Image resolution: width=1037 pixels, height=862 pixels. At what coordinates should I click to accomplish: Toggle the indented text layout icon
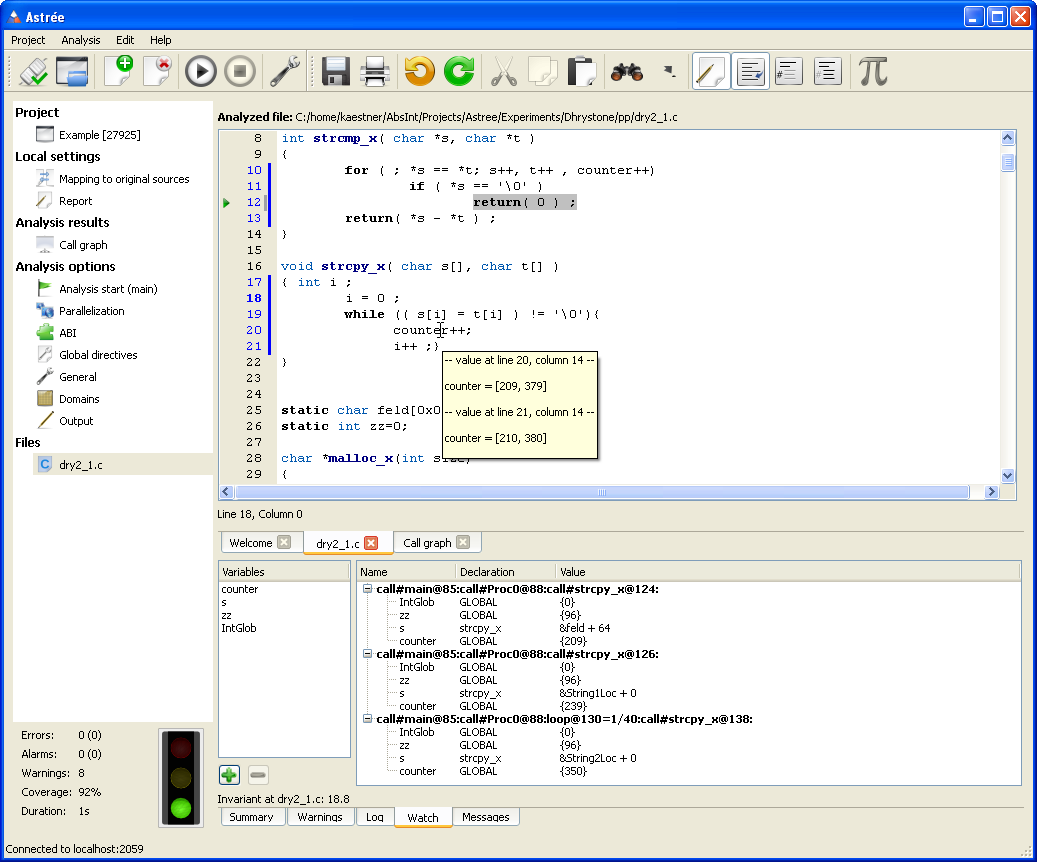(827, 71)
